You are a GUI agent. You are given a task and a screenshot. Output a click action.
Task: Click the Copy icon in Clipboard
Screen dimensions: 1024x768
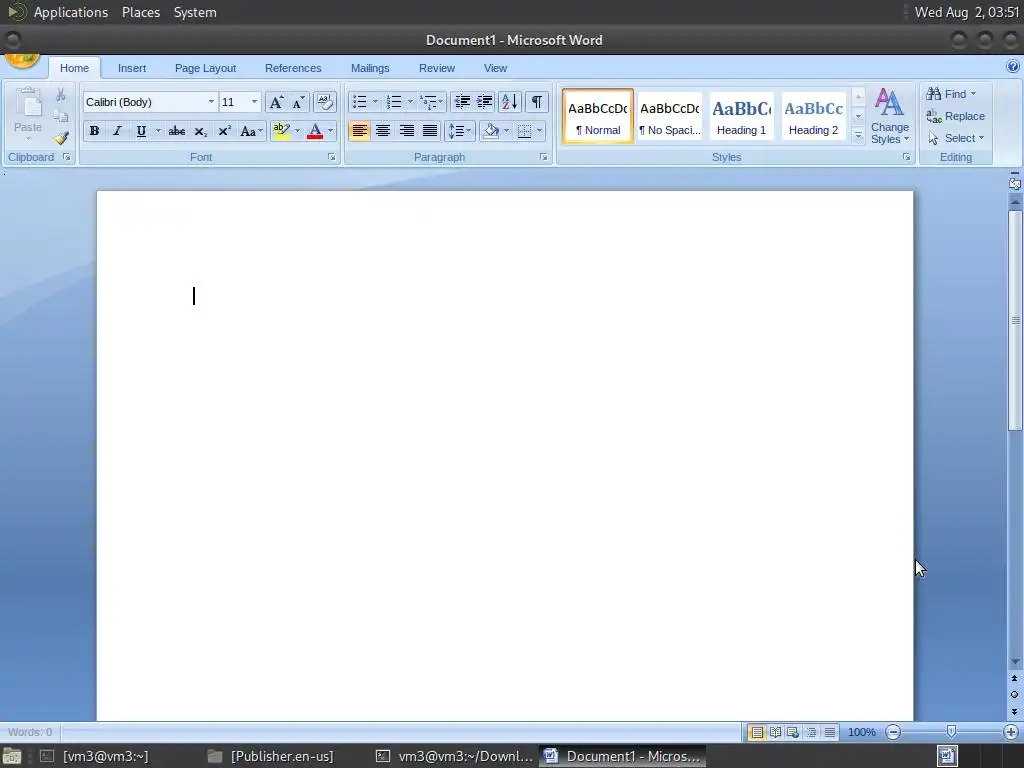pos(60,117)
